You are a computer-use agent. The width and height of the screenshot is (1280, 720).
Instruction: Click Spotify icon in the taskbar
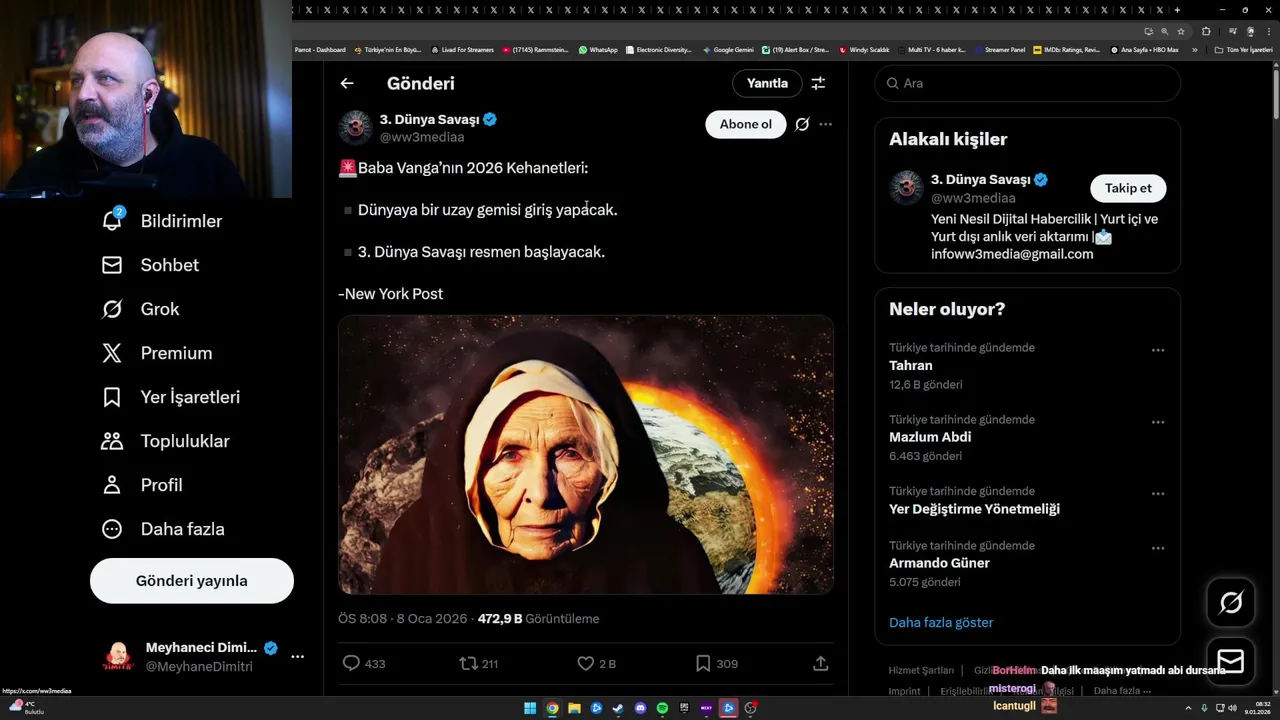coord(662,708)
